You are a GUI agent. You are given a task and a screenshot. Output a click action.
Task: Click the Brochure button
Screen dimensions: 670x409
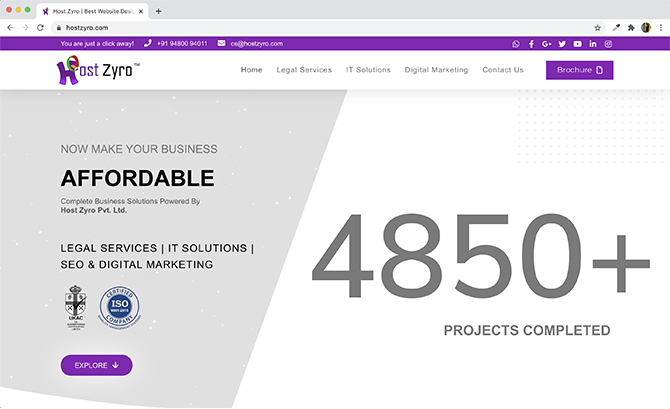(579, 70)
